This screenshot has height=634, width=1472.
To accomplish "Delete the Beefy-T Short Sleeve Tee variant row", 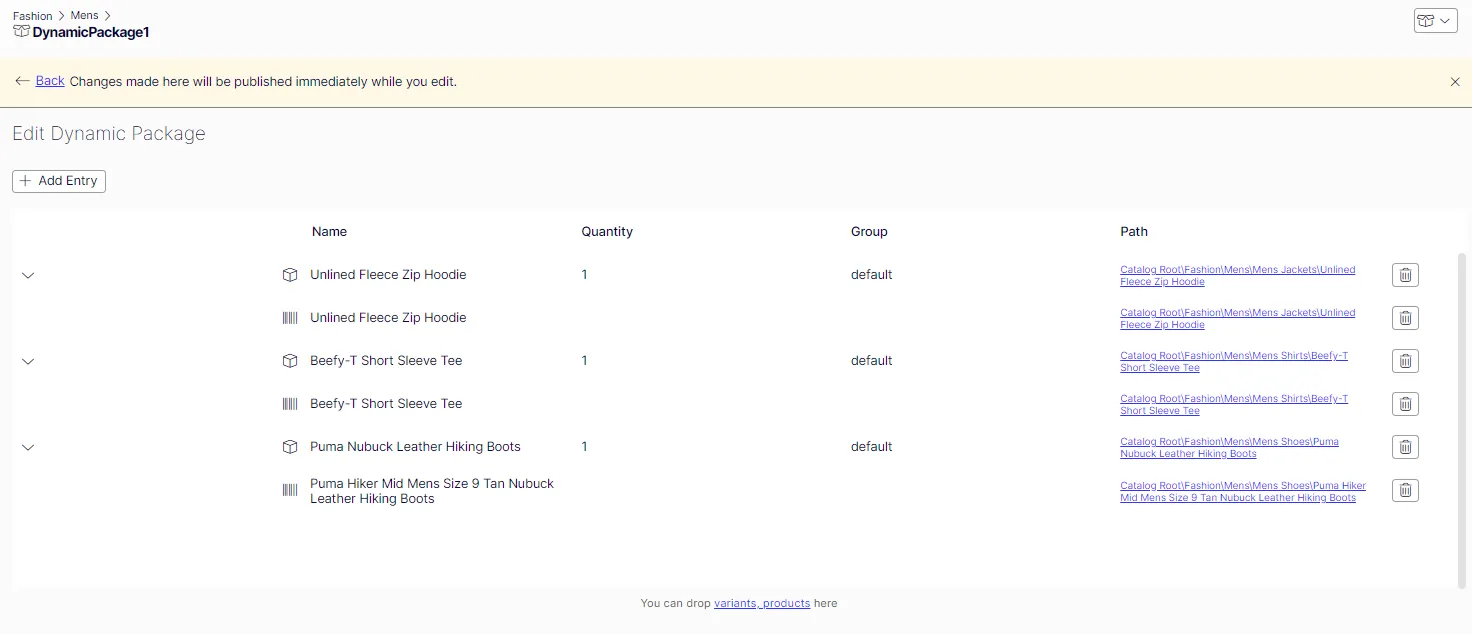I will (1405, 404).
